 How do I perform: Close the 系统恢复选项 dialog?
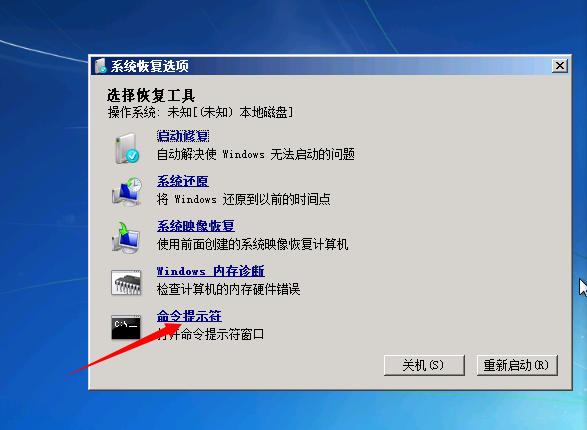click(560, 66)
